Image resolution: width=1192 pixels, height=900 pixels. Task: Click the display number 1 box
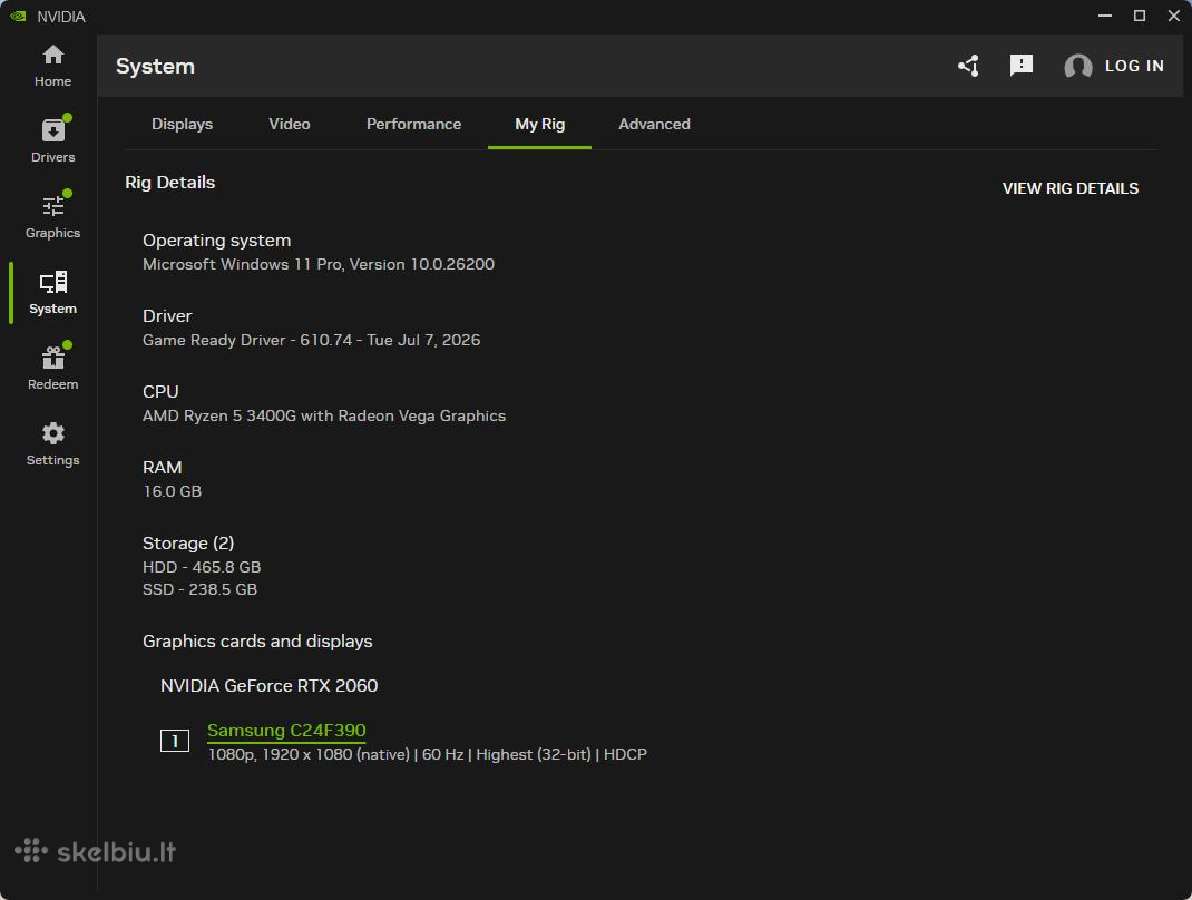[x=174, y=740]
